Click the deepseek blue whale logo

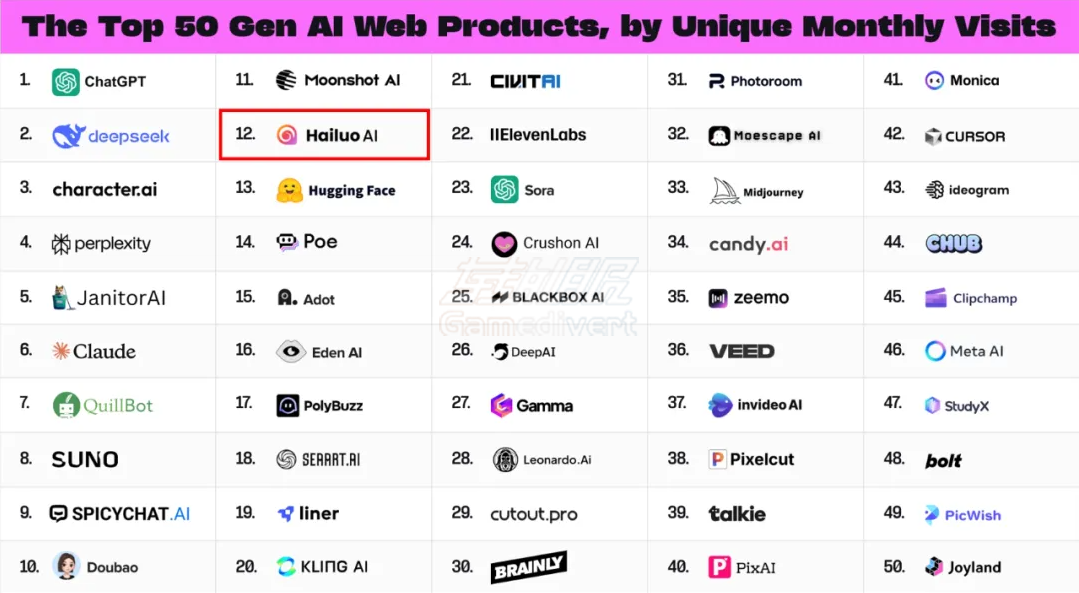(x=69, y=136)
